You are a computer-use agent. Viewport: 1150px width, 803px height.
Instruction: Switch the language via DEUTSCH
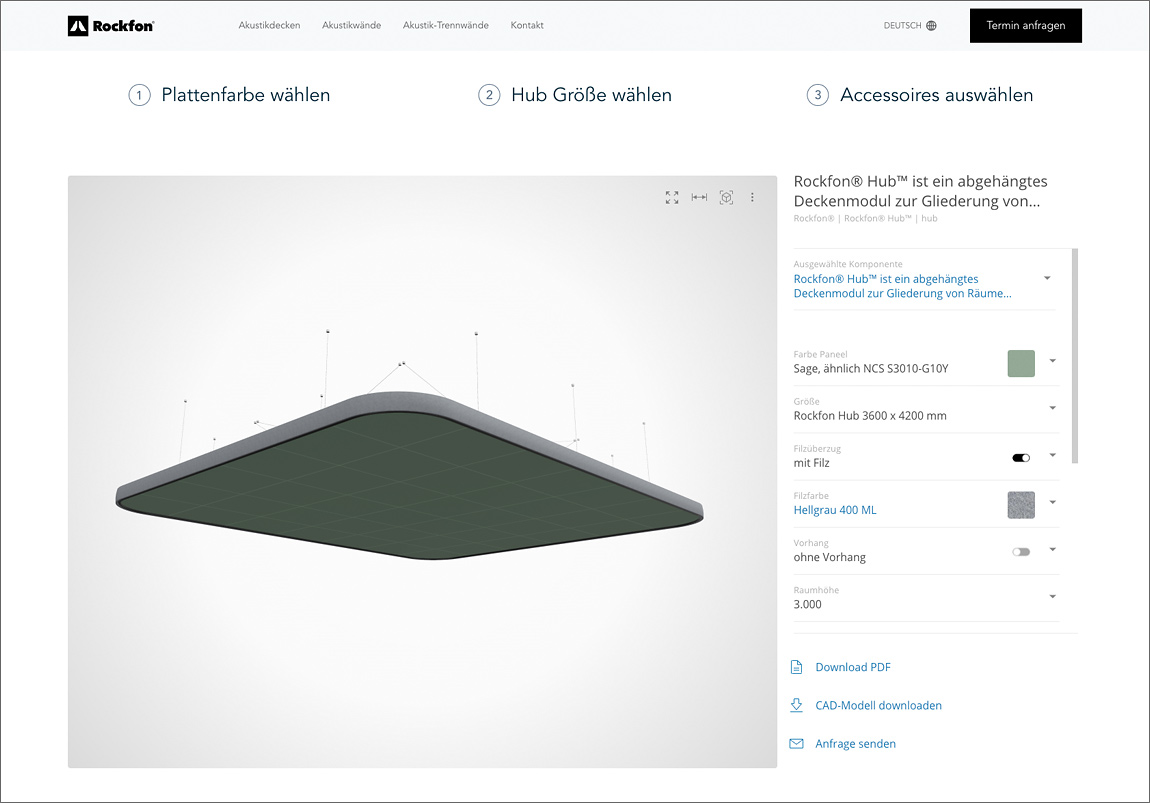[x=902, y=26]
